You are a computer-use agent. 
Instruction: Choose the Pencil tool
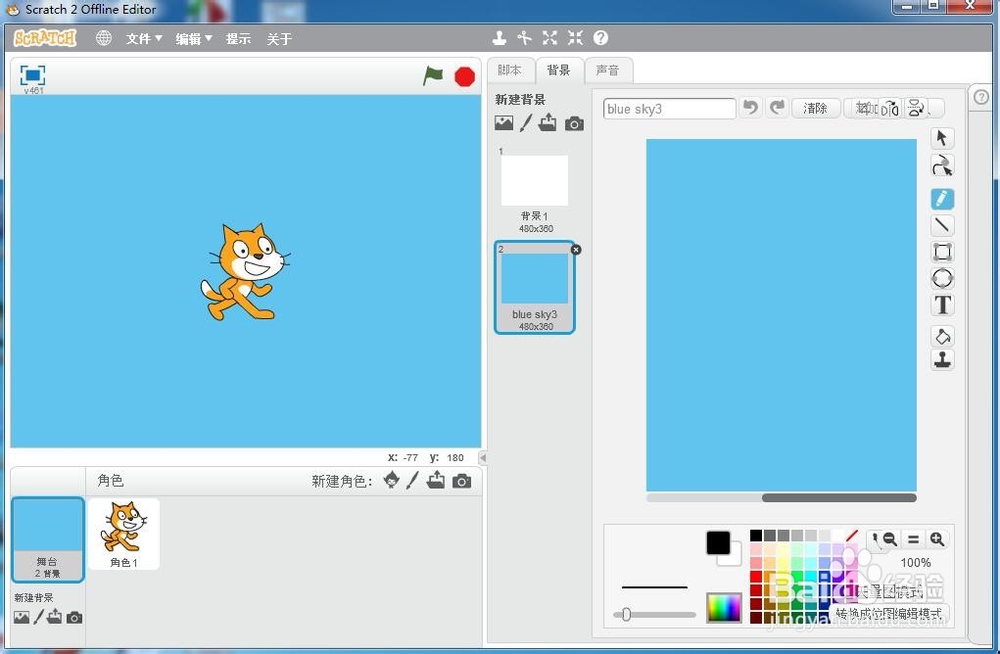(942, 199)
